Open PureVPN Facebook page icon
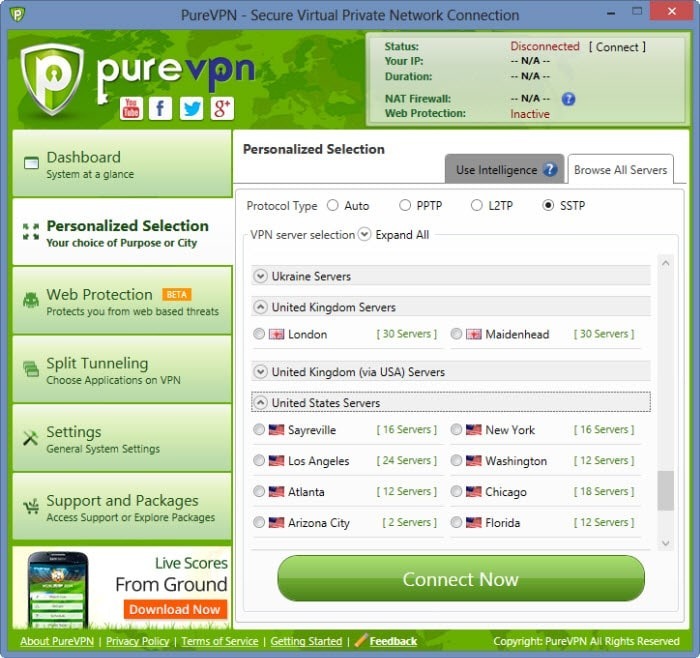700x658 pixels. 160,108
